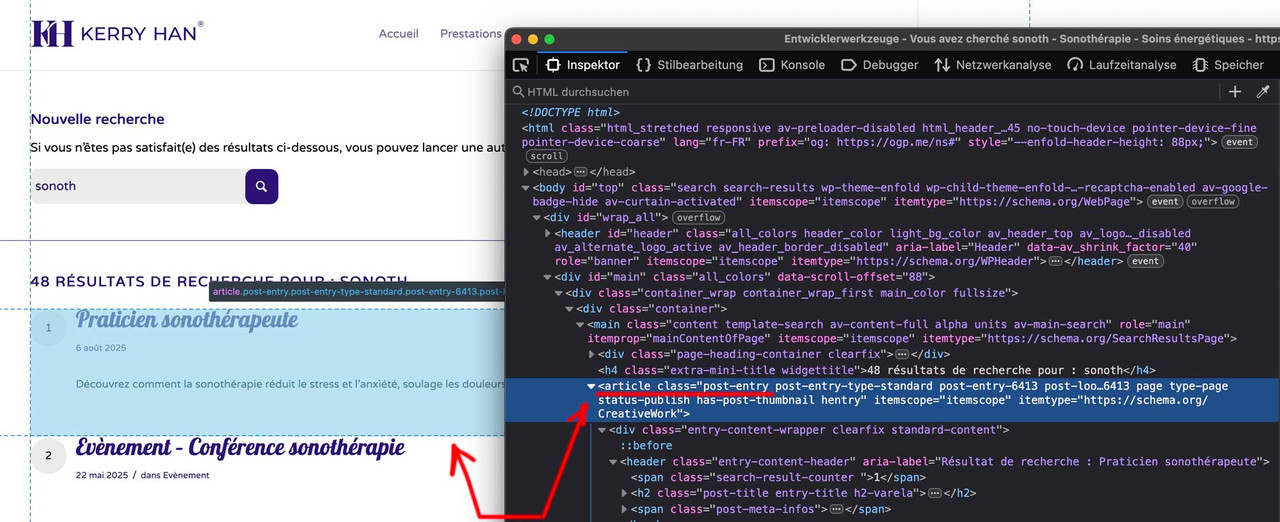
Task: Expand the head node in the markup tree
Action: 527,172
